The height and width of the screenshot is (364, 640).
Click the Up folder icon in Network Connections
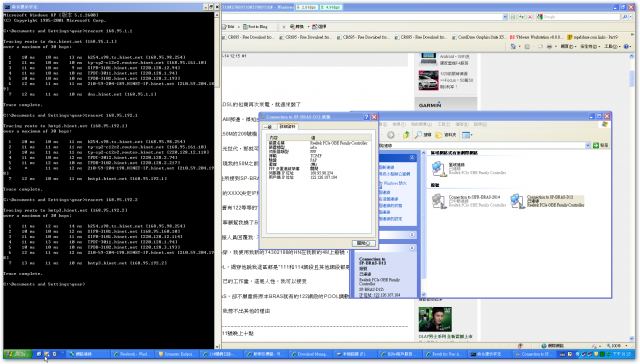coord(406,135)
